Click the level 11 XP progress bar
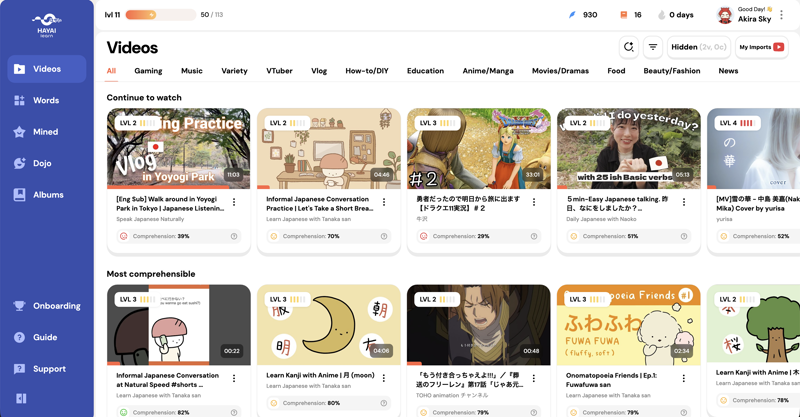 click(161, 15)
